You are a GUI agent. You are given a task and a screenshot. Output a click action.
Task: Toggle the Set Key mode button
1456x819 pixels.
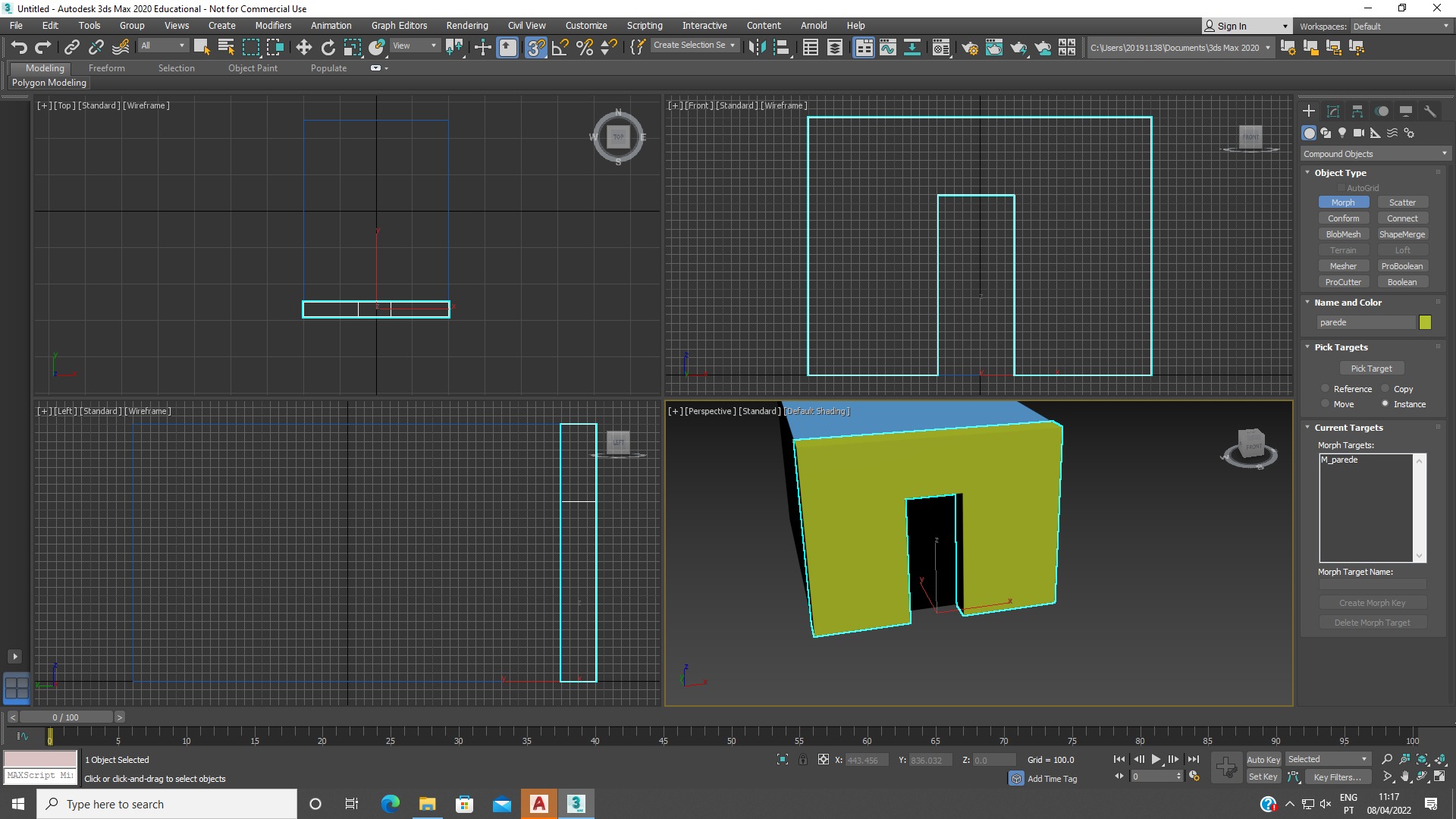[x=1263, y=777]
